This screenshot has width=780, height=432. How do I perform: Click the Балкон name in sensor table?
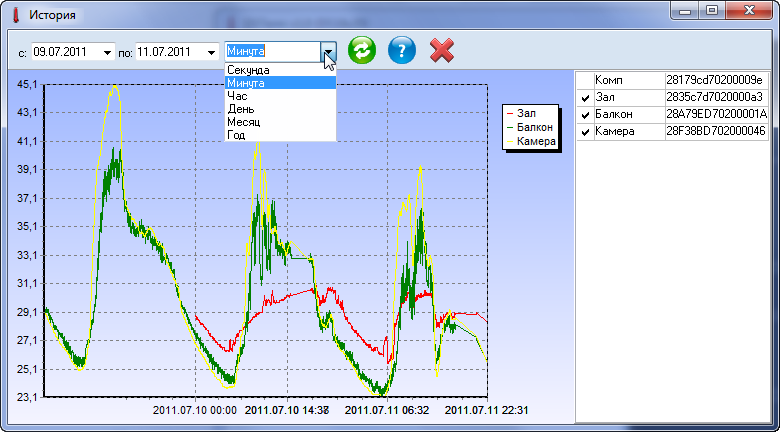614,114
